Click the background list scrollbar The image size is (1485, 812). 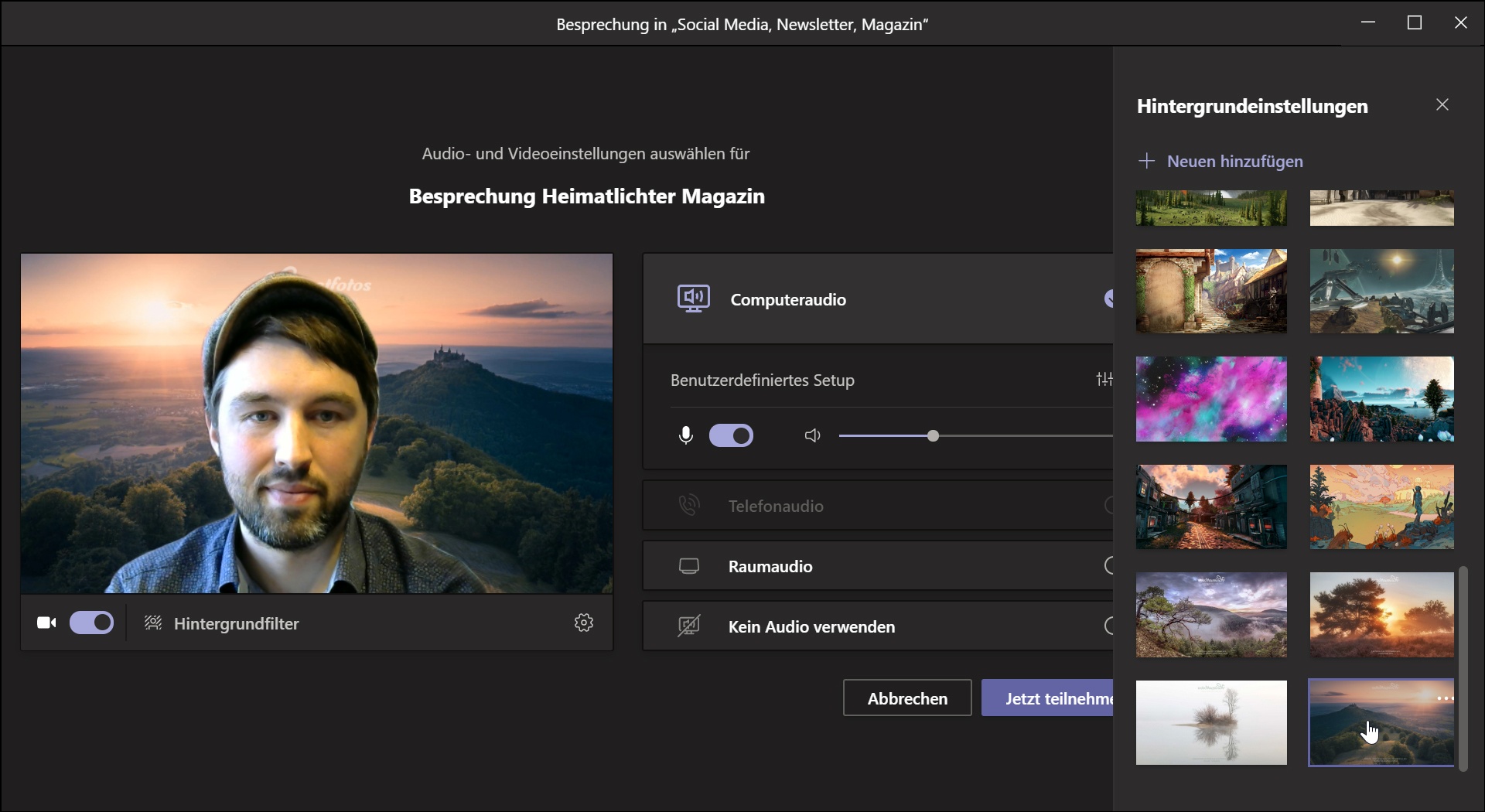click(x=1463, y=668)
